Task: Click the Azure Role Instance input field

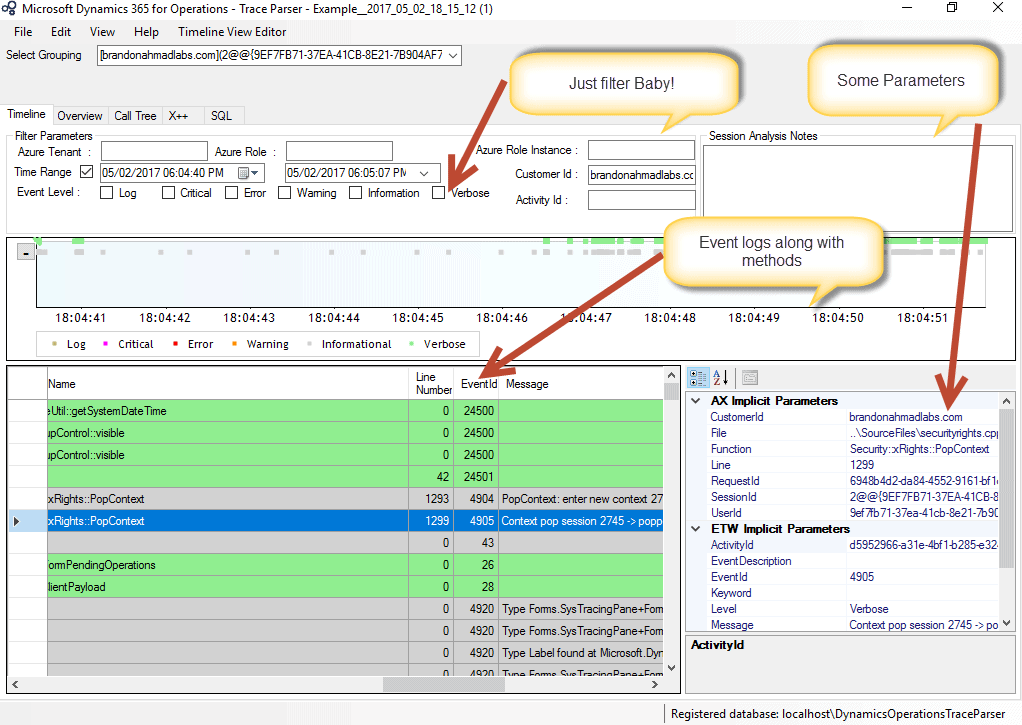Action: (x=641, y=150)
